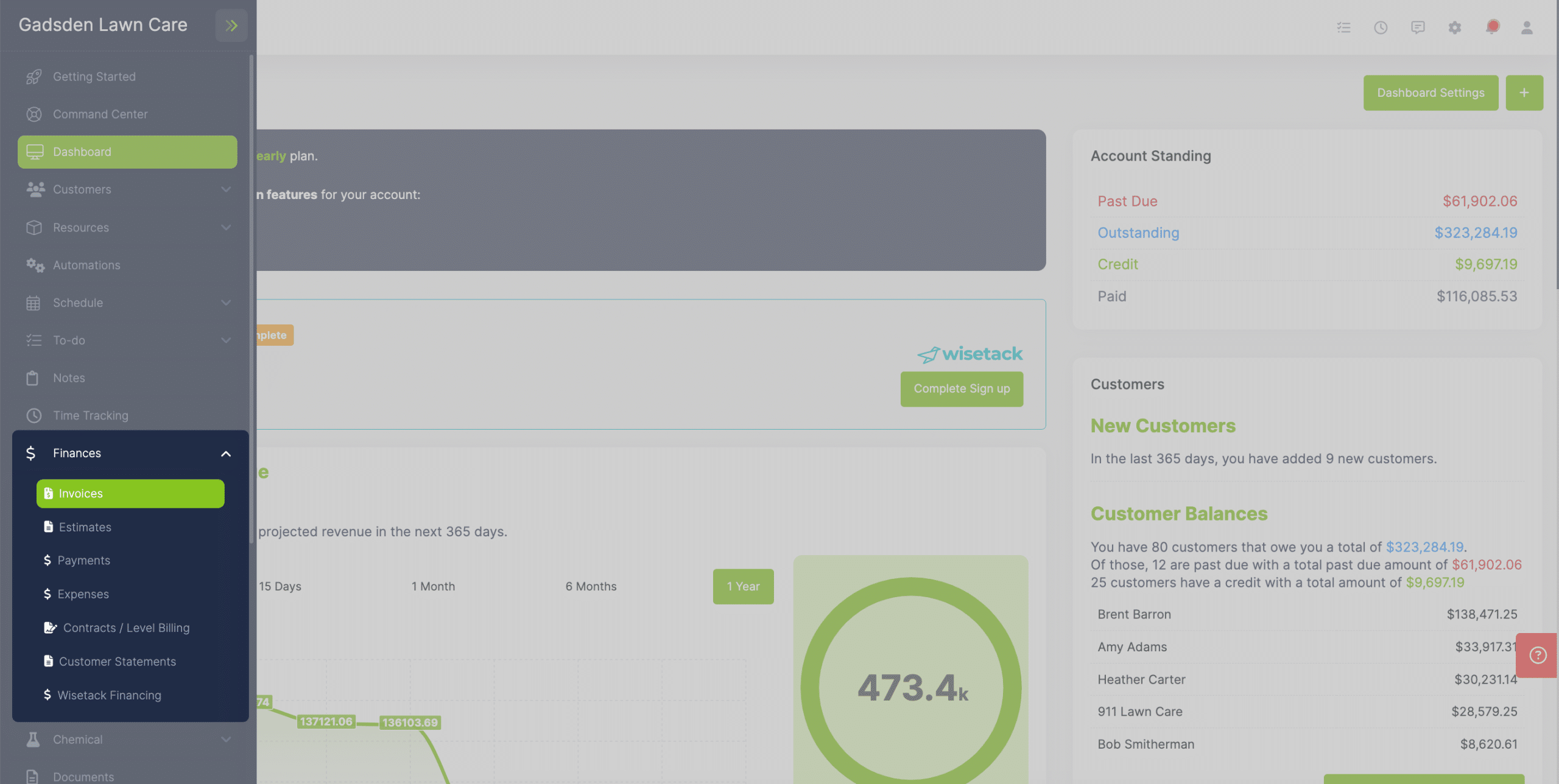1559x784 pixels.
Task: Click the Getting Started rocket icon
Action: pyautogui.click(x=34, y=77)
